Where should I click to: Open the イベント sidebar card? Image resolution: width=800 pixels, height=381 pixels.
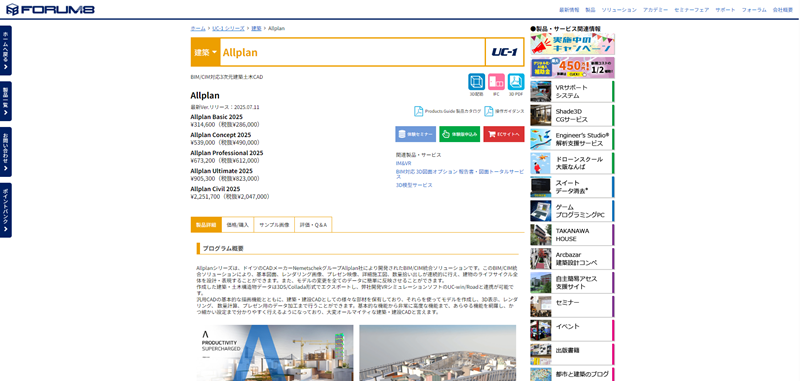(572, 330)
